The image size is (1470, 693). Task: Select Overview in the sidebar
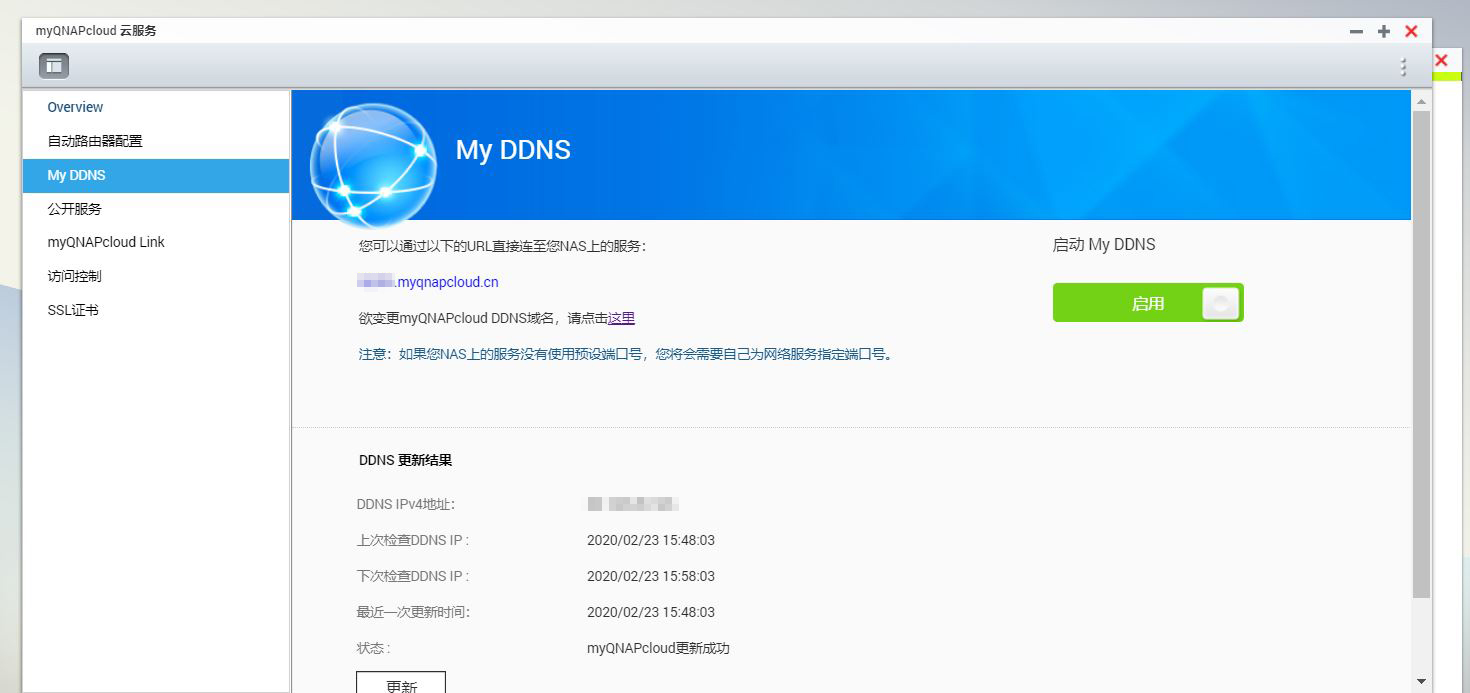point(75,107)
